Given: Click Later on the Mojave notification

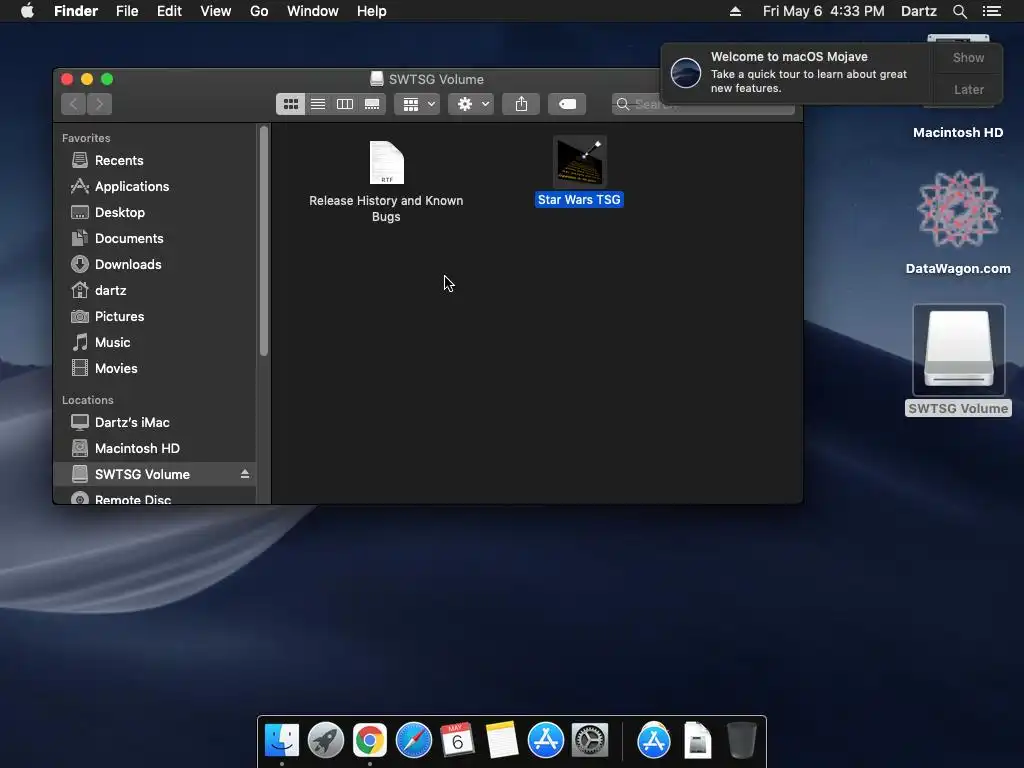Looking at the screenshot, I should tap(968, 89).
